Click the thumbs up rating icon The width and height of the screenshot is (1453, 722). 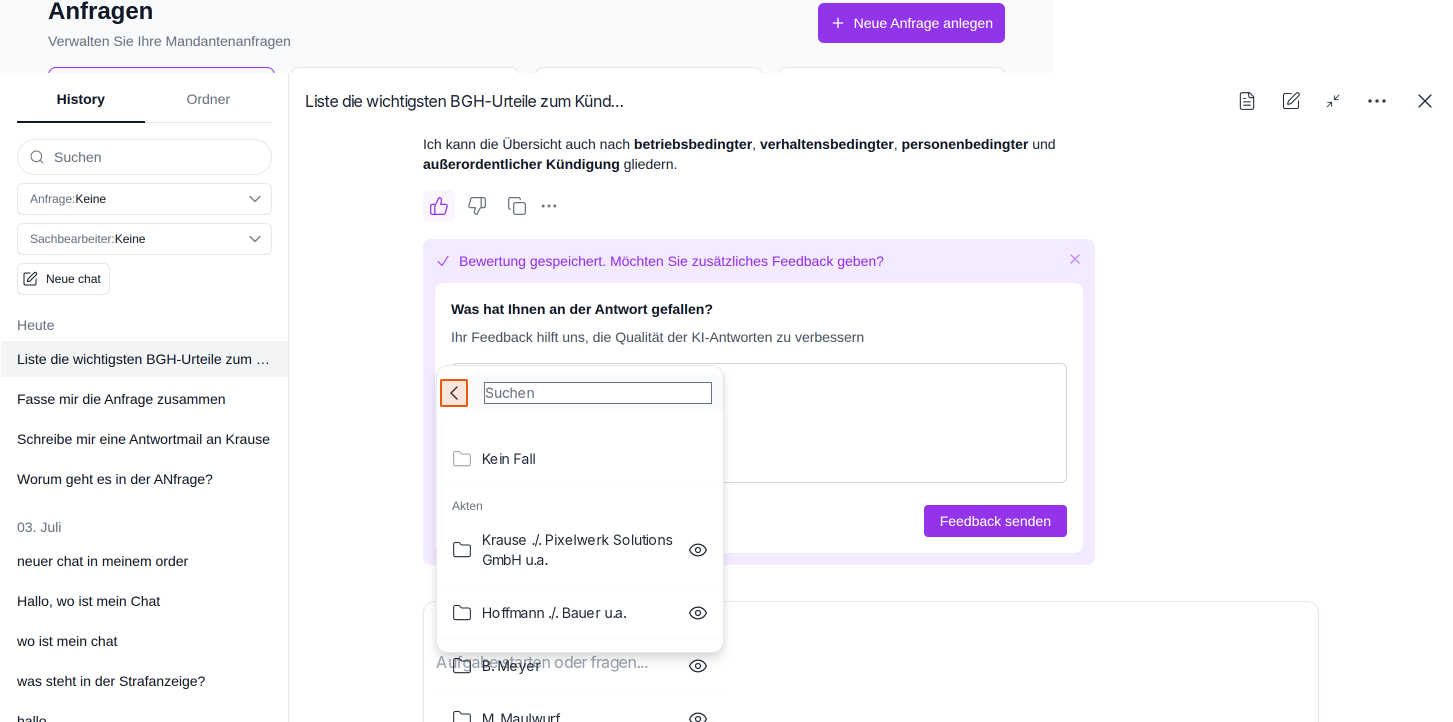pyautogui.click(x=439, y=206)
